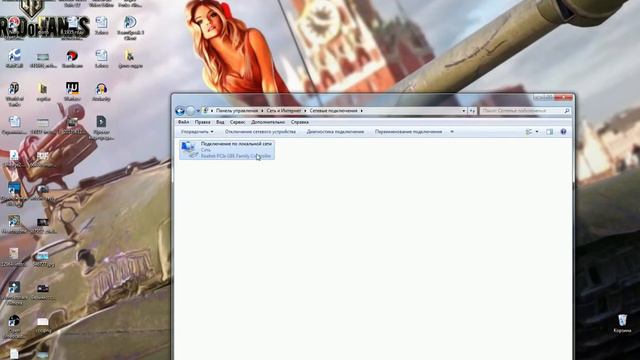Screen dimensions: 640x360
Task: Open the address bar history dropdown arrow
Action: point(464,111)
